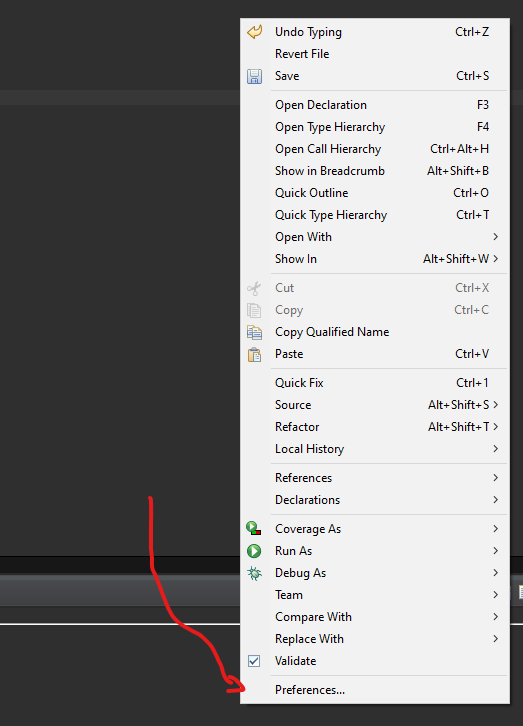Click the Save floppy disk icon

click(x=255, y=76)
